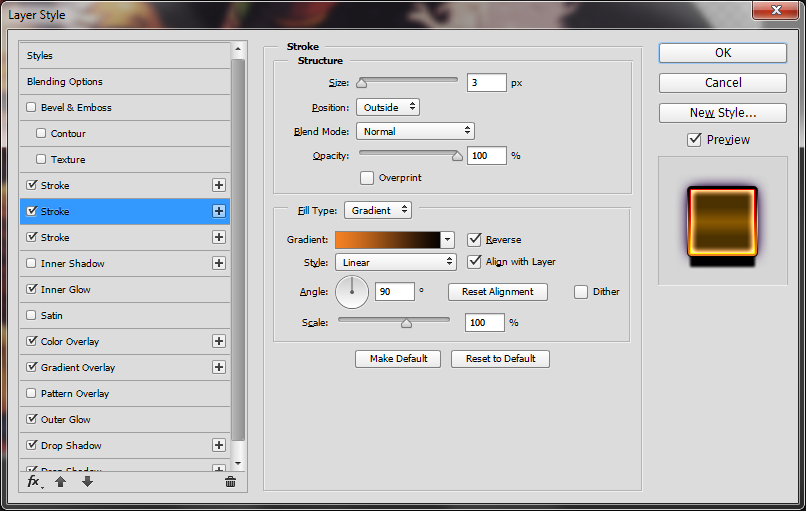The image size is (806, 511).
Task: Click the Size slider handle
Action: [x=362, y=83]
